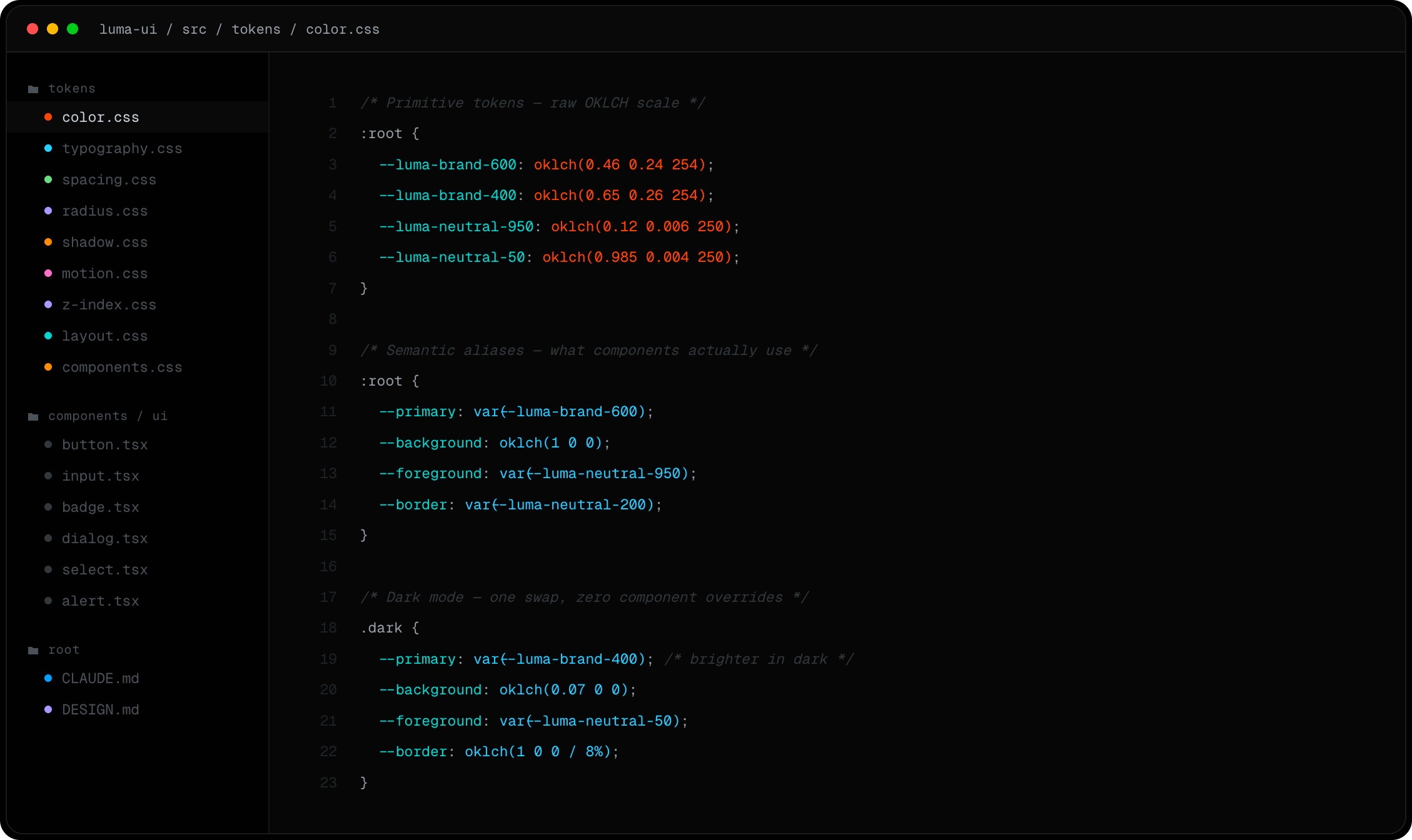Screen dimensions: 1412x840
Task: Click oklch(1 0 0) background value
Action: (551, 442)
